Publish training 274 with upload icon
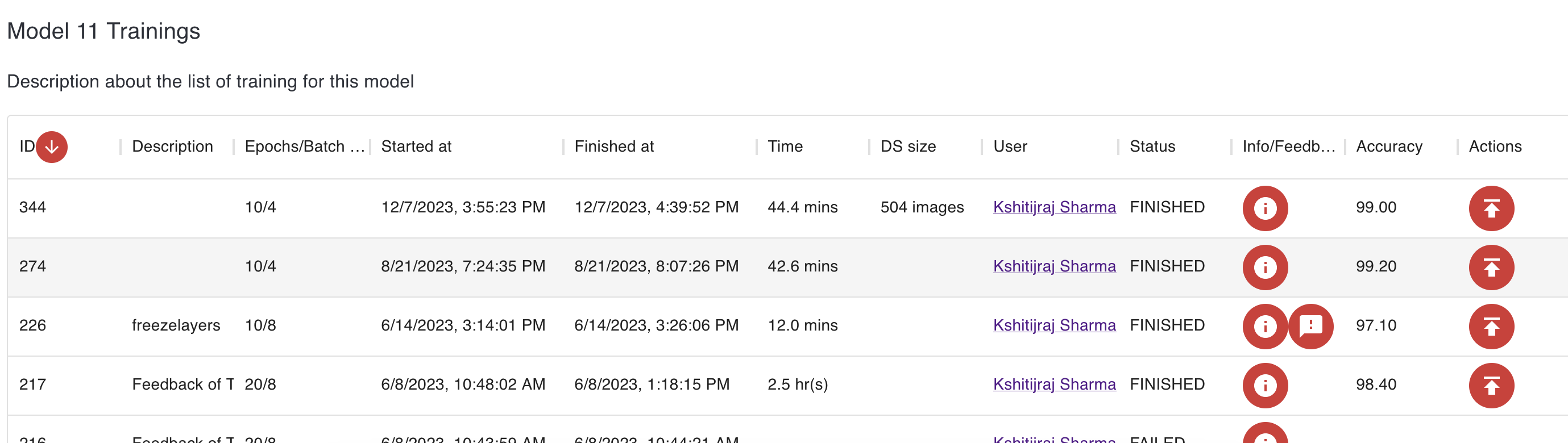Image resolution: width=1568 pixels, height=443 pixels. [x=1491, y=268]
